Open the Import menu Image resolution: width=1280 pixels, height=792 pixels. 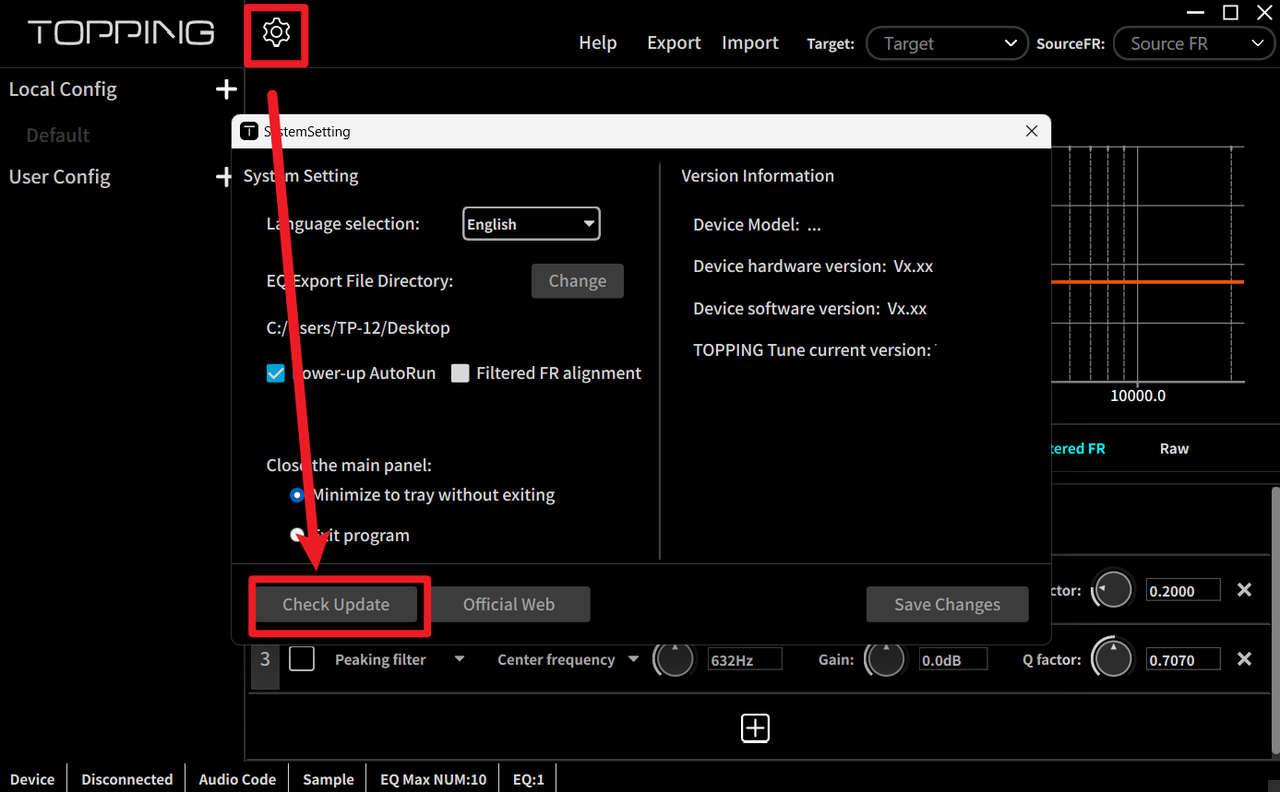pyautogui.click(x=750, y=43)
